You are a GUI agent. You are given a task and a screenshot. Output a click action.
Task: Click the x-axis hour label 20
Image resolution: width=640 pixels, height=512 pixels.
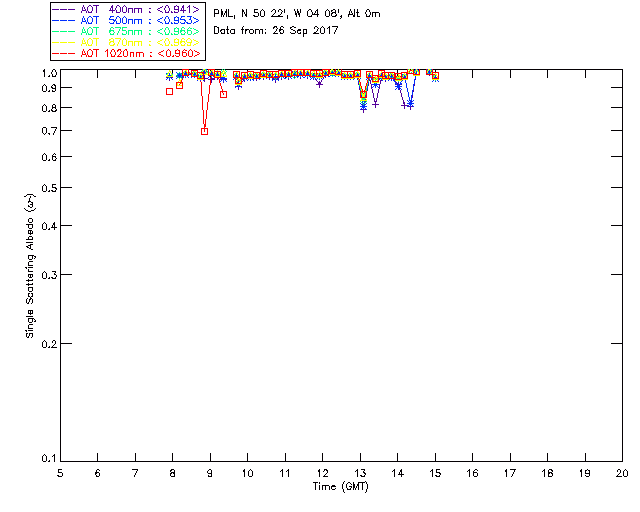tap(622, 473)
